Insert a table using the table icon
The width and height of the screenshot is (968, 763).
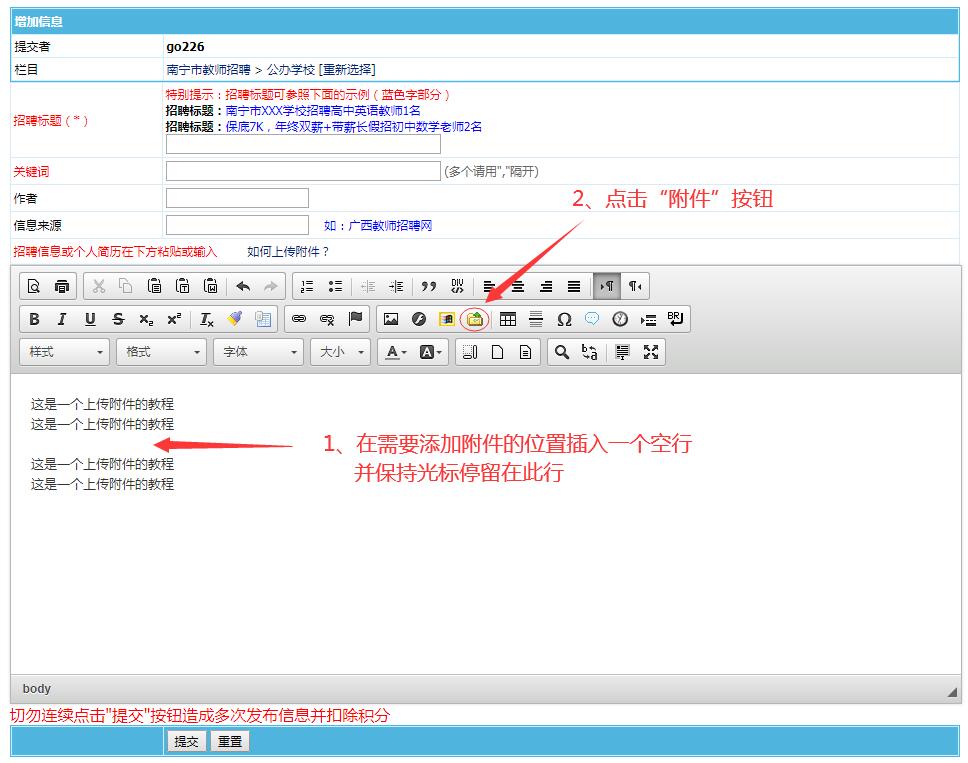(x=508, y=319)
